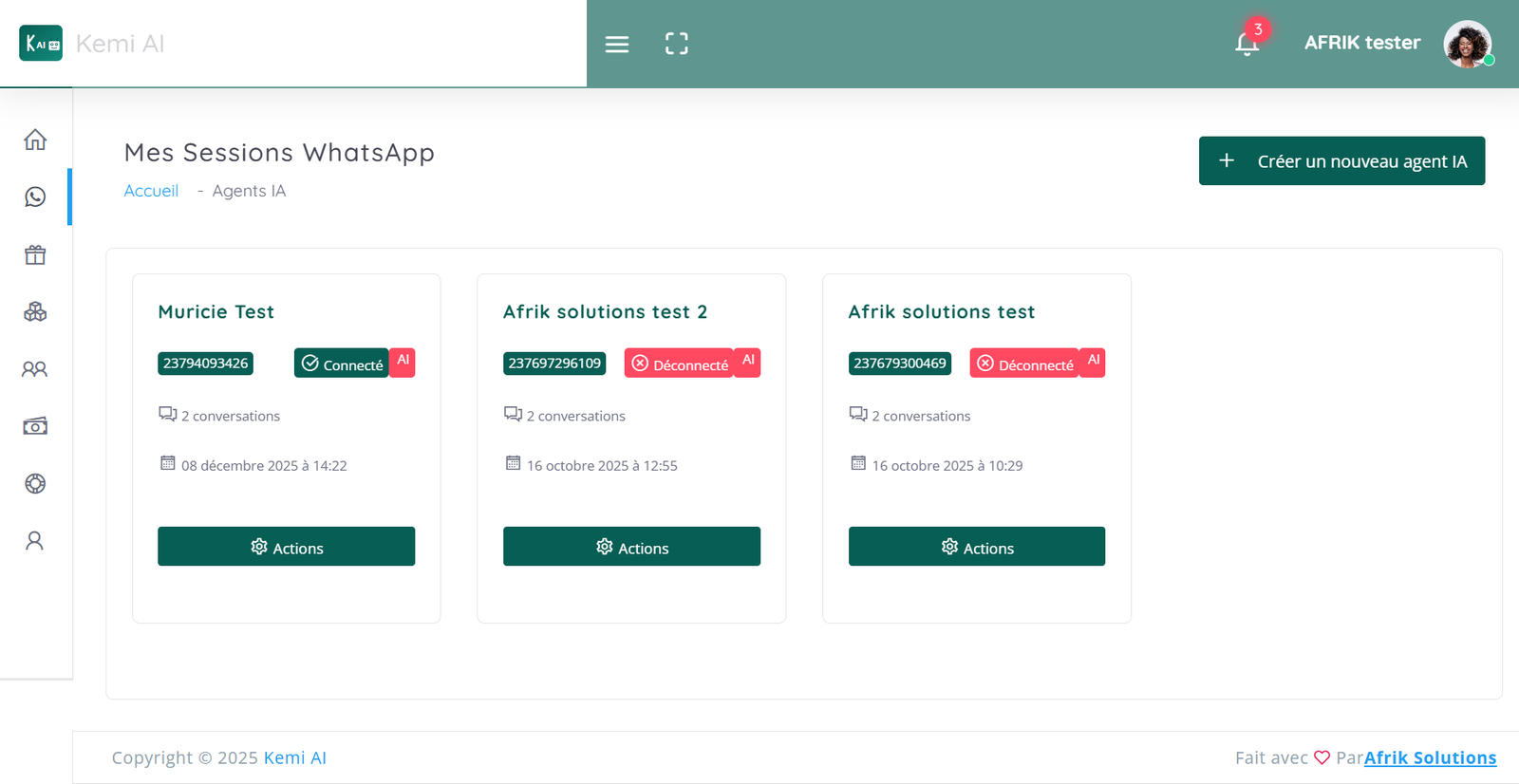Screen dimensions: 1519x784
Task: Open the gift box sidebar icon
Action: point(35,254)
